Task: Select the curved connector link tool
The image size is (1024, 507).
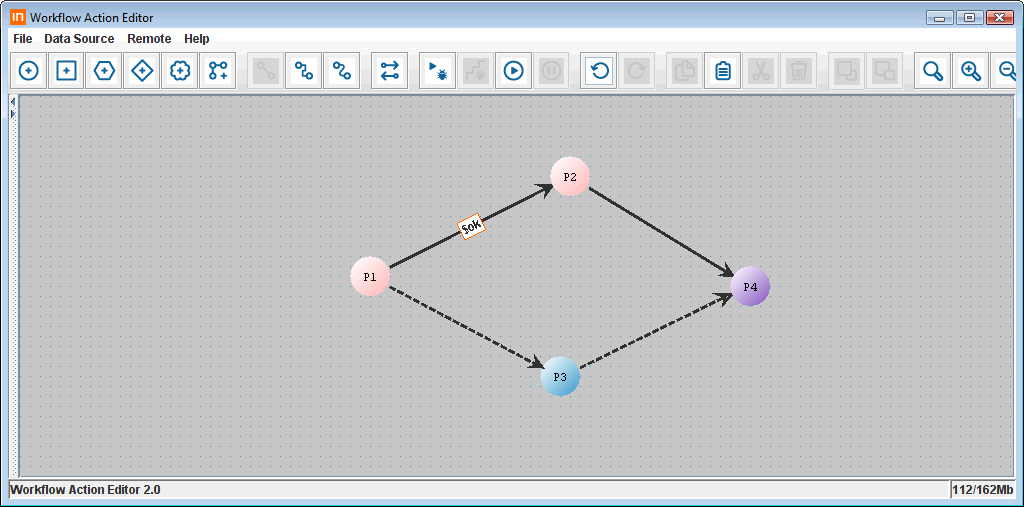Action: [x=342, y=71]
